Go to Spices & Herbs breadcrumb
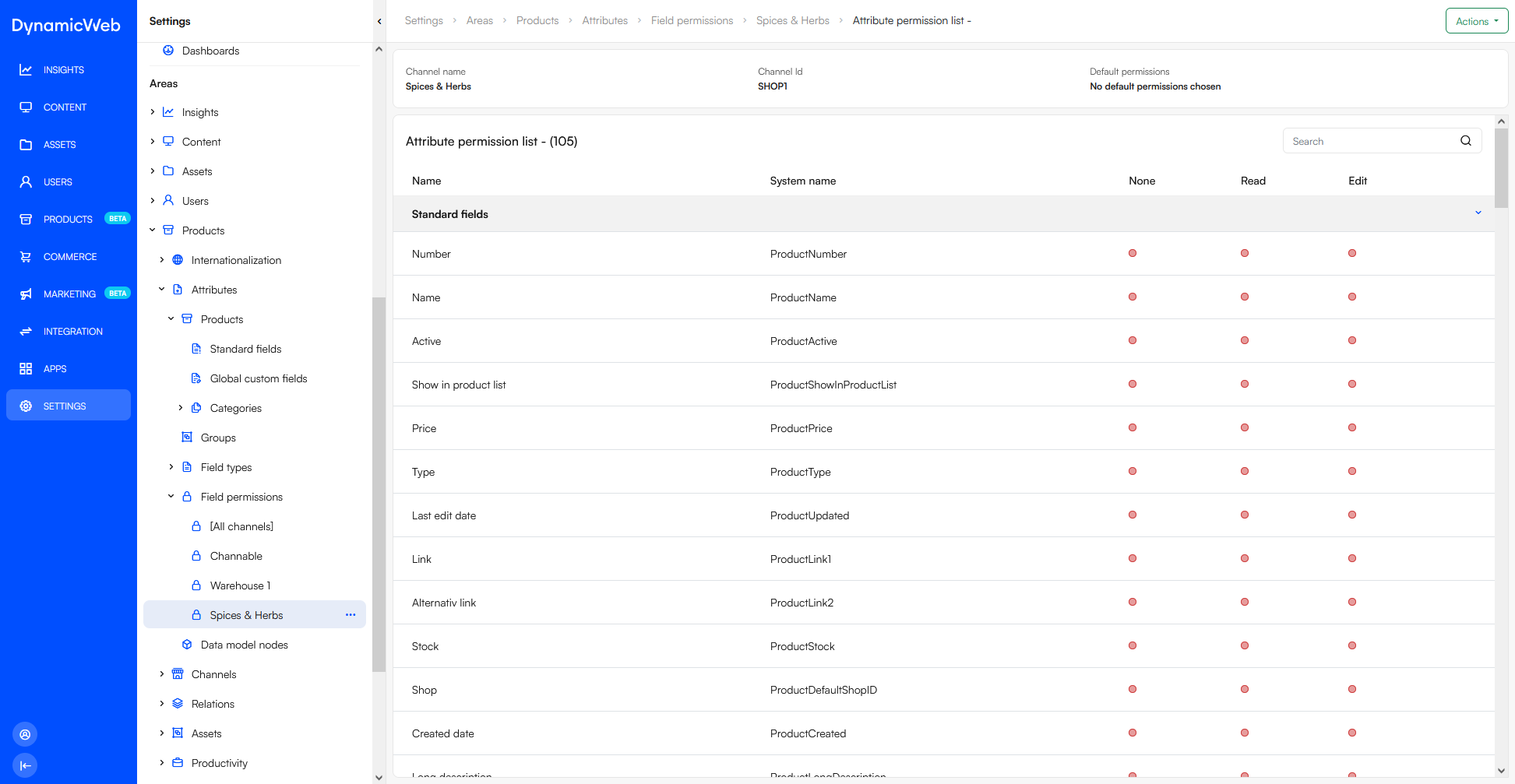Image resolution: width=1515 pixels, height=784 pixels. tap(793, 21)
